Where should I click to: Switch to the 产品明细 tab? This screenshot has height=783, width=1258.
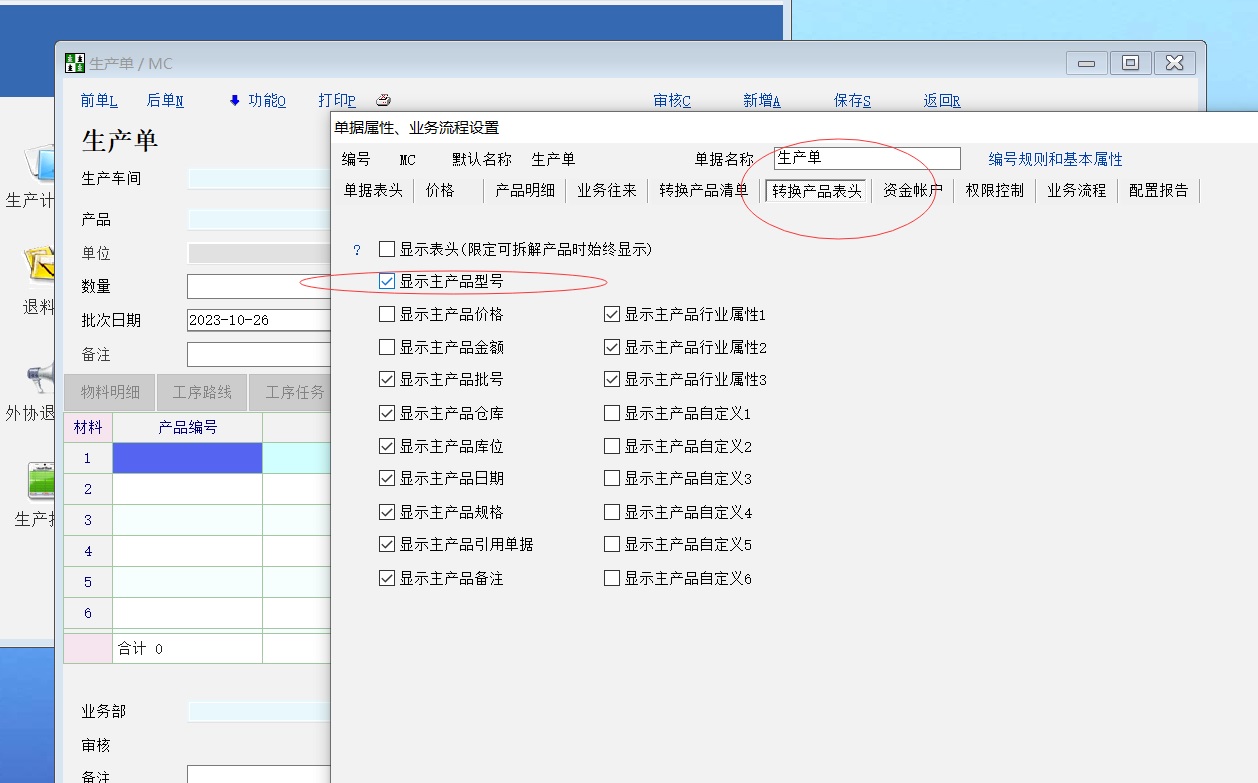(x=525, y=190)
